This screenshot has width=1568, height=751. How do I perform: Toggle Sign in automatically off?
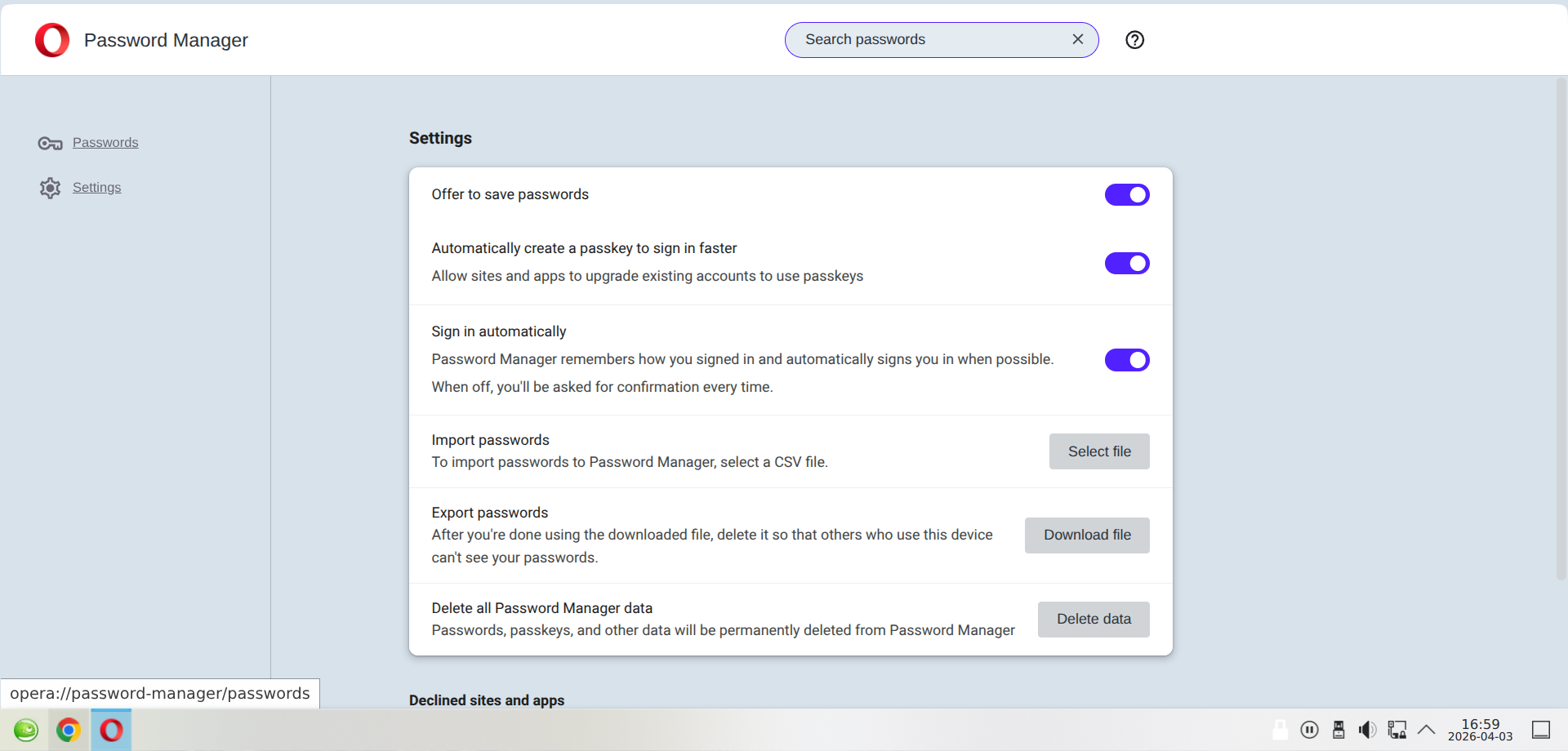pos(1126,360)
